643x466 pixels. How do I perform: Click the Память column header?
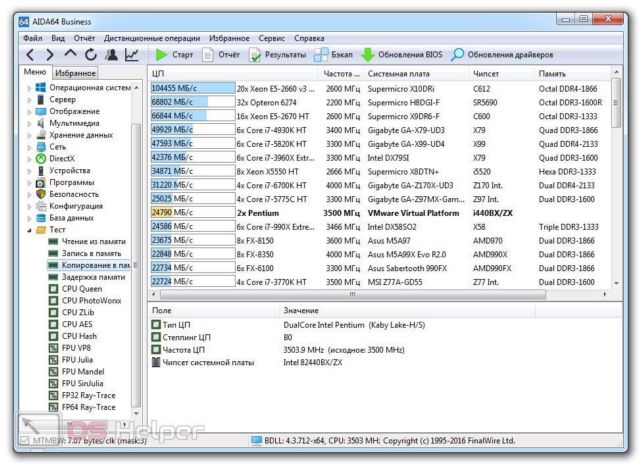(552, 74)
